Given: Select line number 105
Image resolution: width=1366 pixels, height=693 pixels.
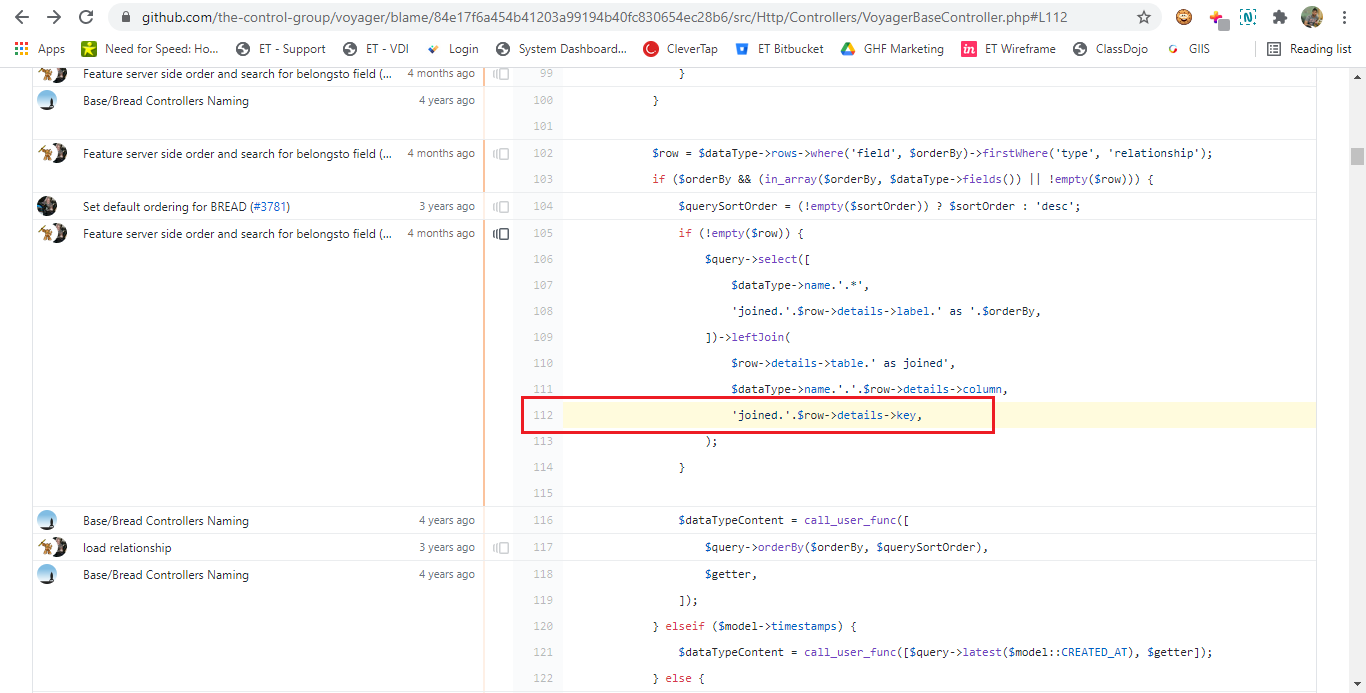Looking at the screenshot, I should [541, 234].
